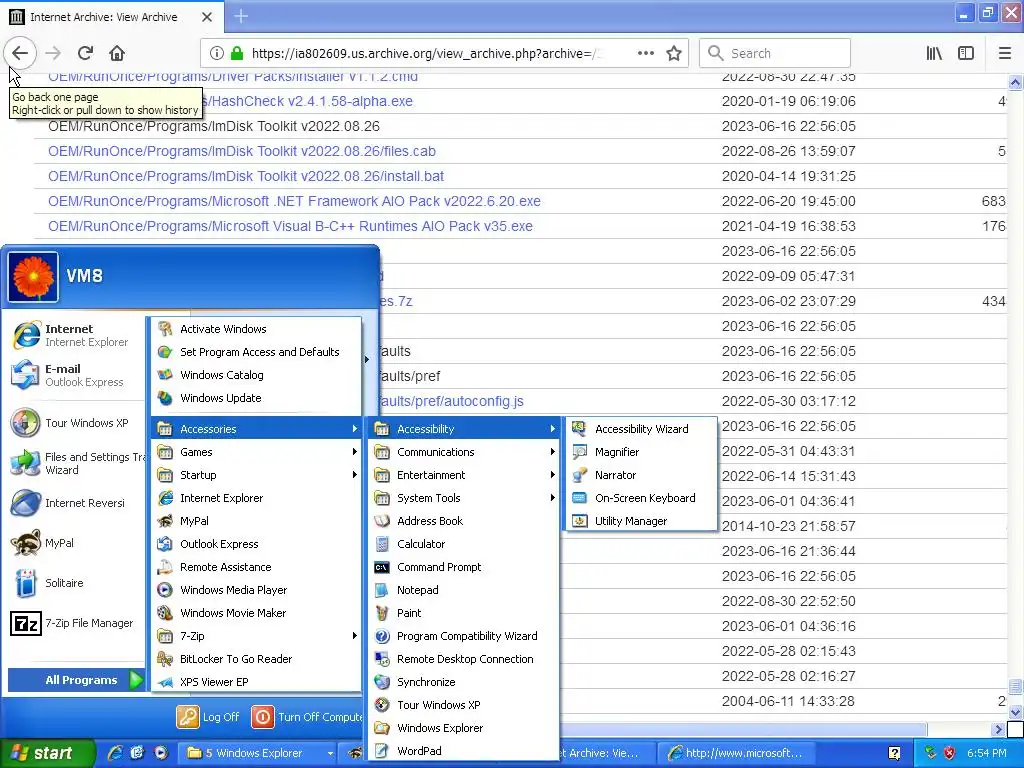Open Visual B-C++ Runtimes AIO Pack link
Image resolution: width=1024 pixels, height=768 pixels.
pyautogui.click(x=290, y=226)
